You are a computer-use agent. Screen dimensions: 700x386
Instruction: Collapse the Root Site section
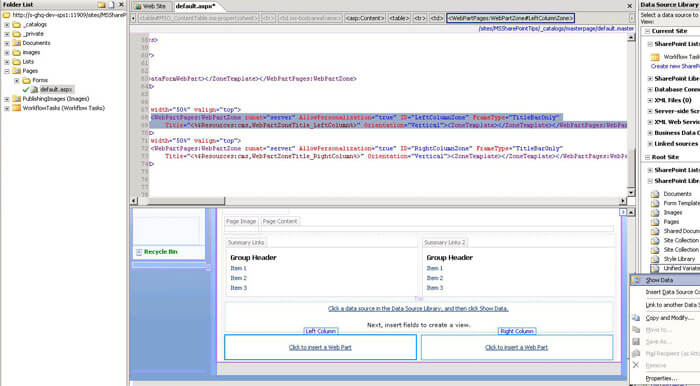pos(646,157)
